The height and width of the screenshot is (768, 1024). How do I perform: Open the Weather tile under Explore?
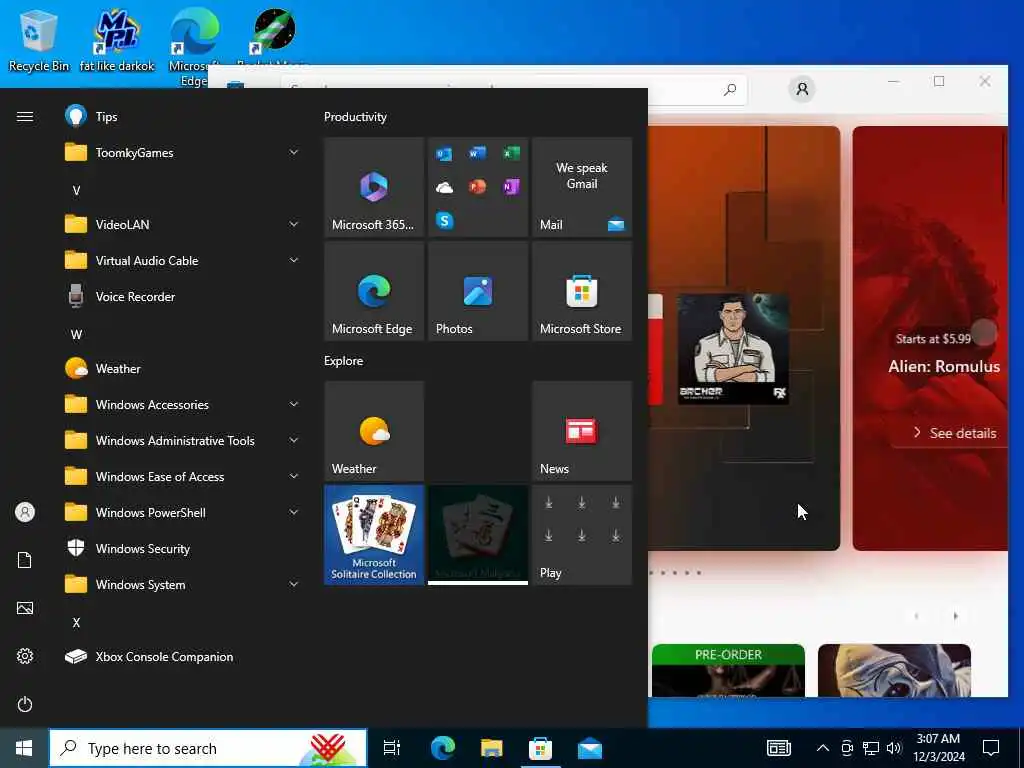[374, 431]
